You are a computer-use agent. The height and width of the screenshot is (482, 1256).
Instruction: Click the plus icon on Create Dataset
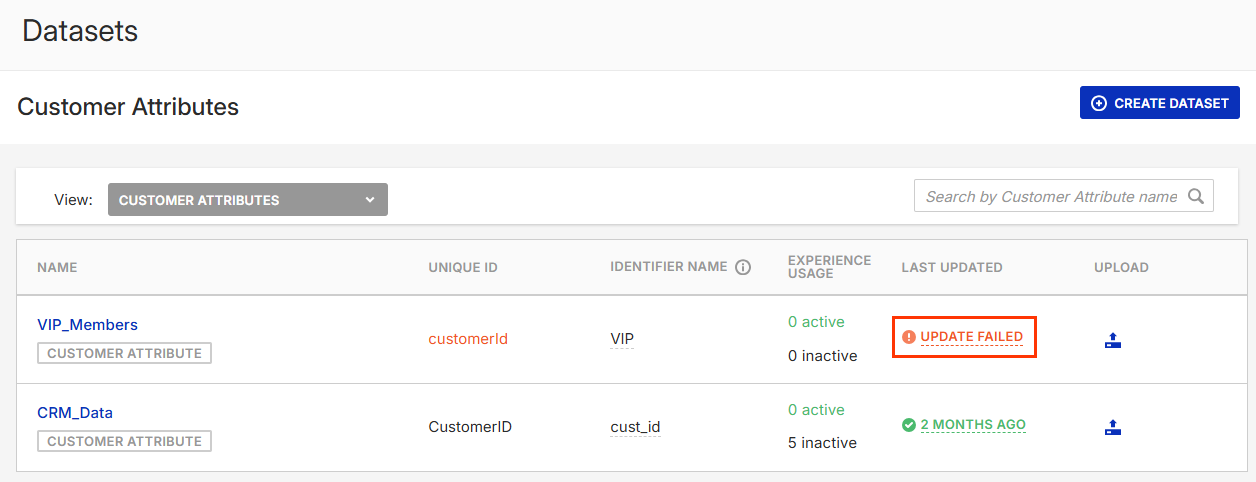[1099, 103]
